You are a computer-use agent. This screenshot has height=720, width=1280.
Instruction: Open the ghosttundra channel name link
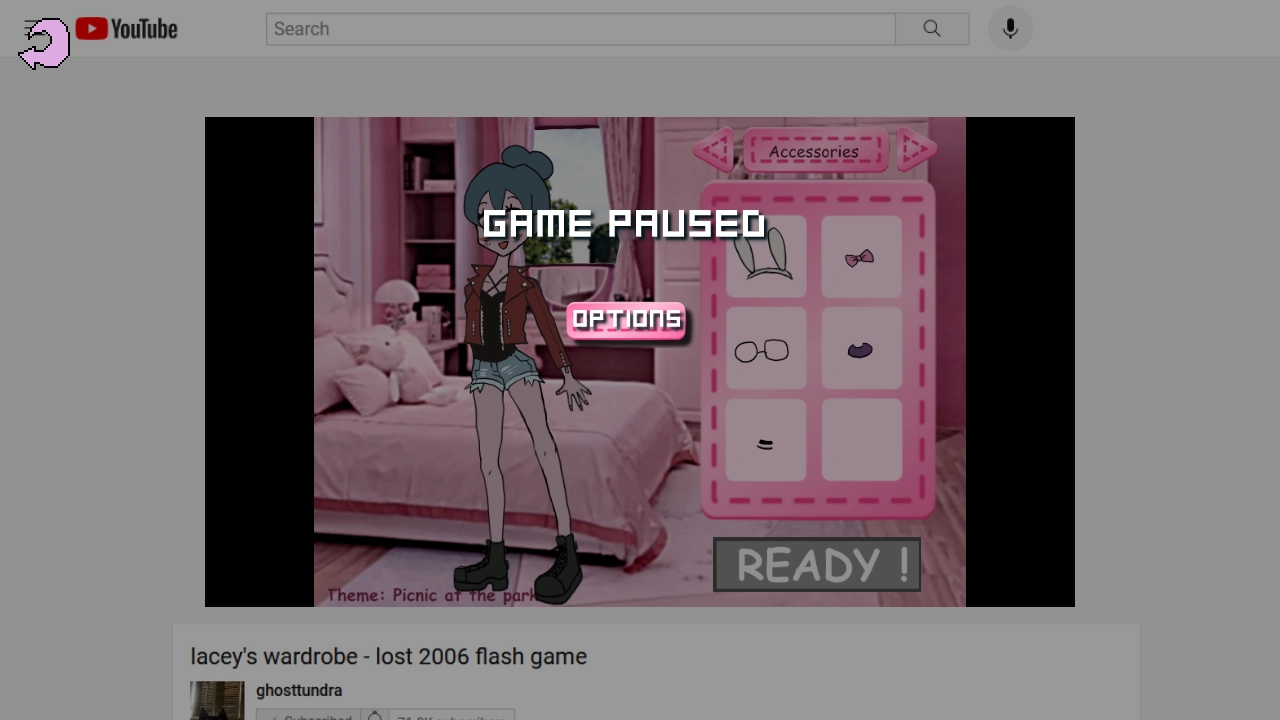[299, 690]
